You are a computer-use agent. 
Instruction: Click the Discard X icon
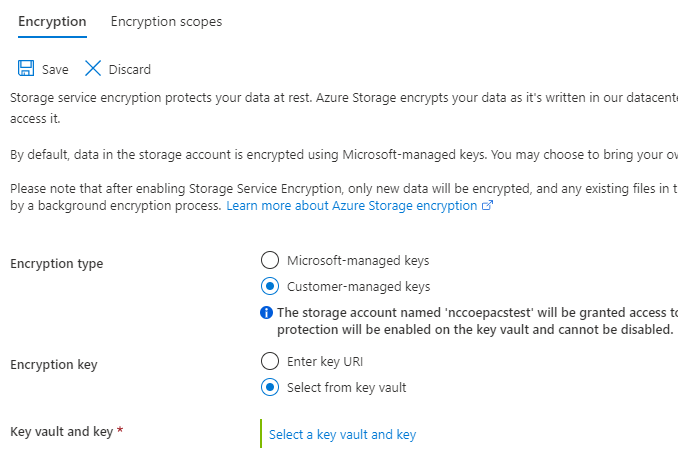(x=93, y=69)
